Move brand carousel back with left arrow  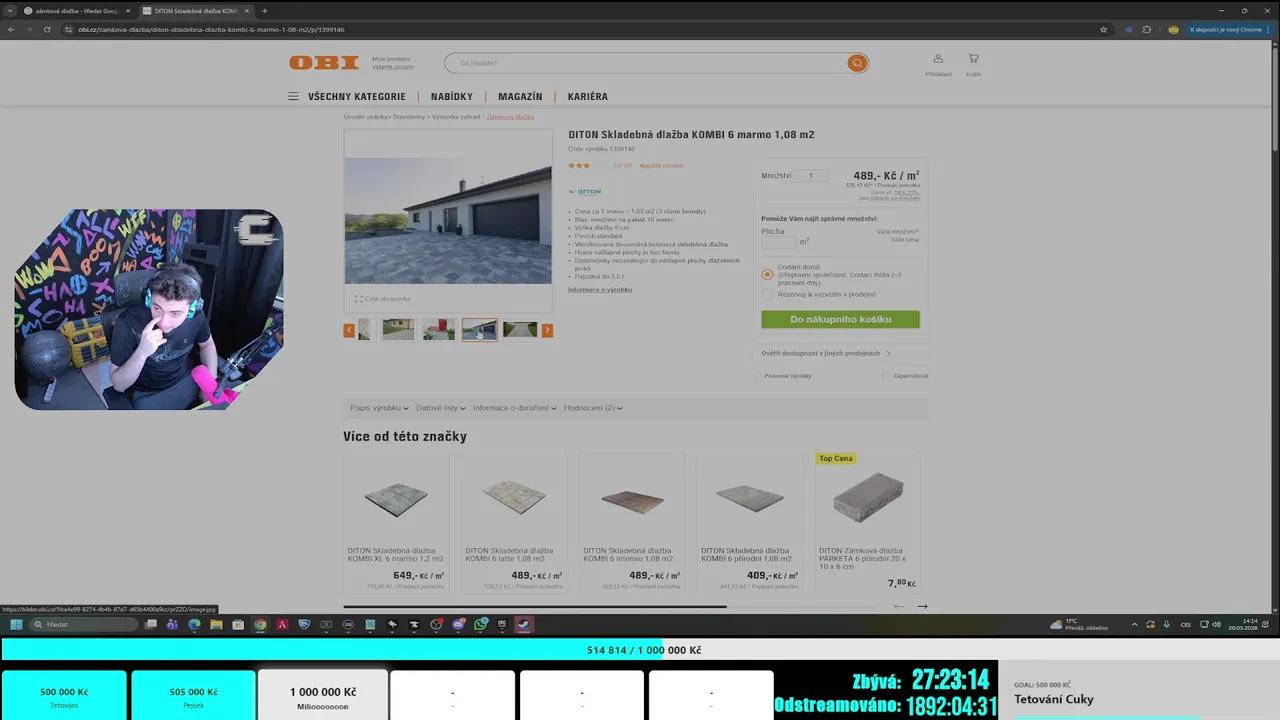(898, 606)
